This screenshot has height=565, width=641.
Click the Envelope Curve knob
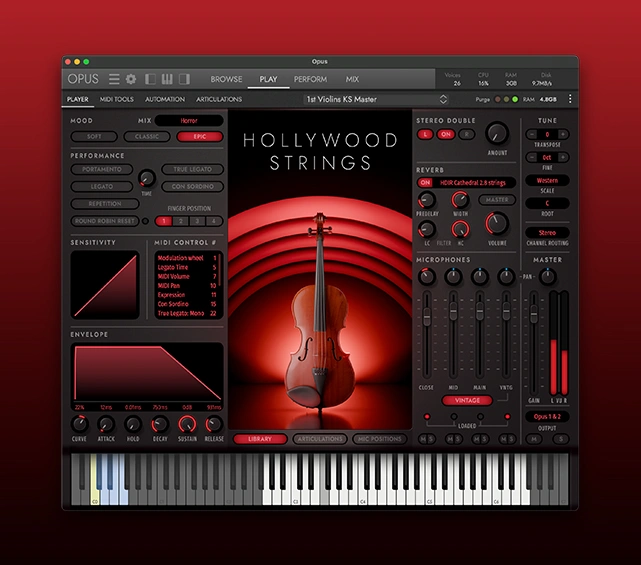click(79, 424)
